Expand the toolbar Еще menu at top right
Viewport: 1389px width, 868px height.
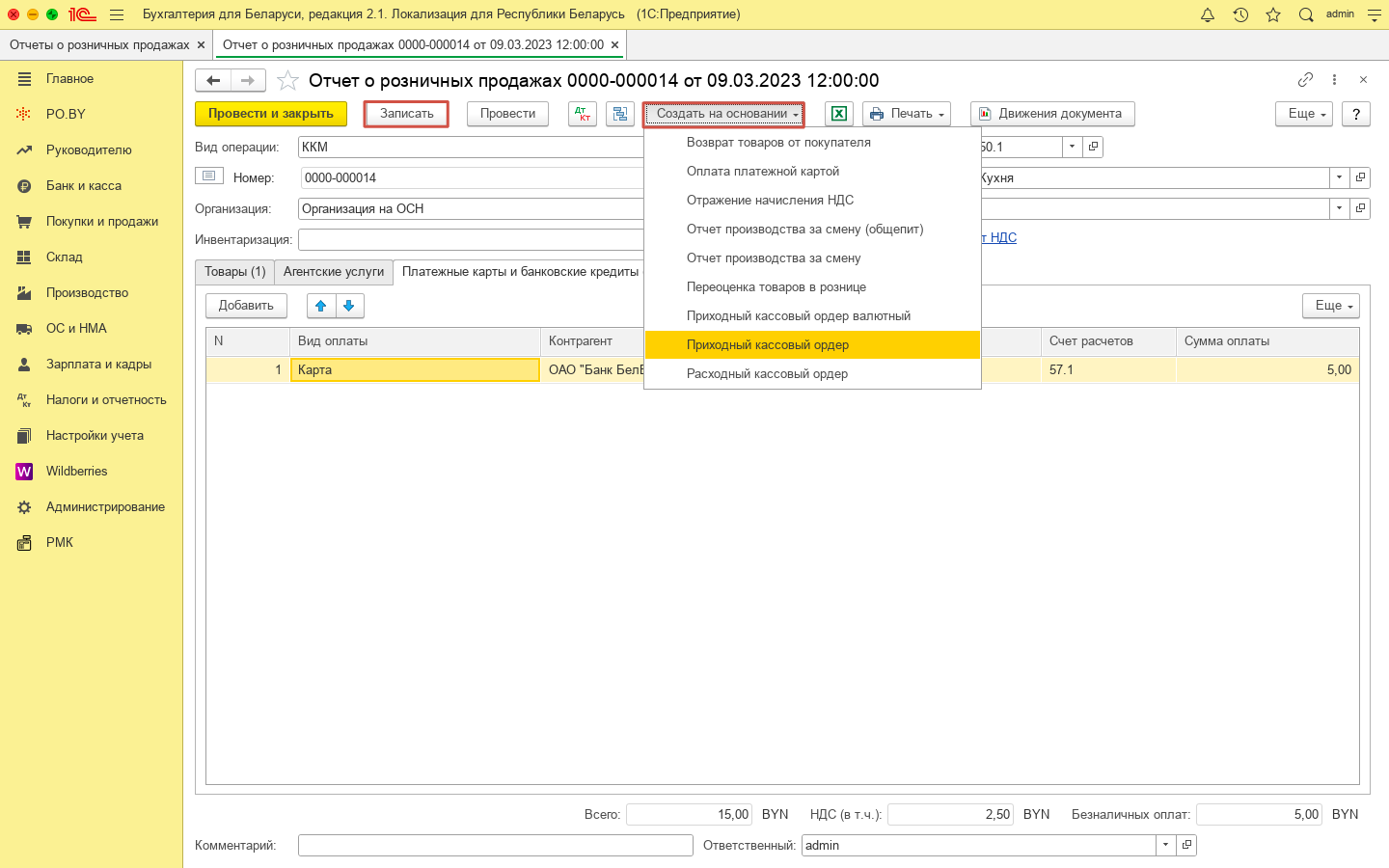[1304, 114]
